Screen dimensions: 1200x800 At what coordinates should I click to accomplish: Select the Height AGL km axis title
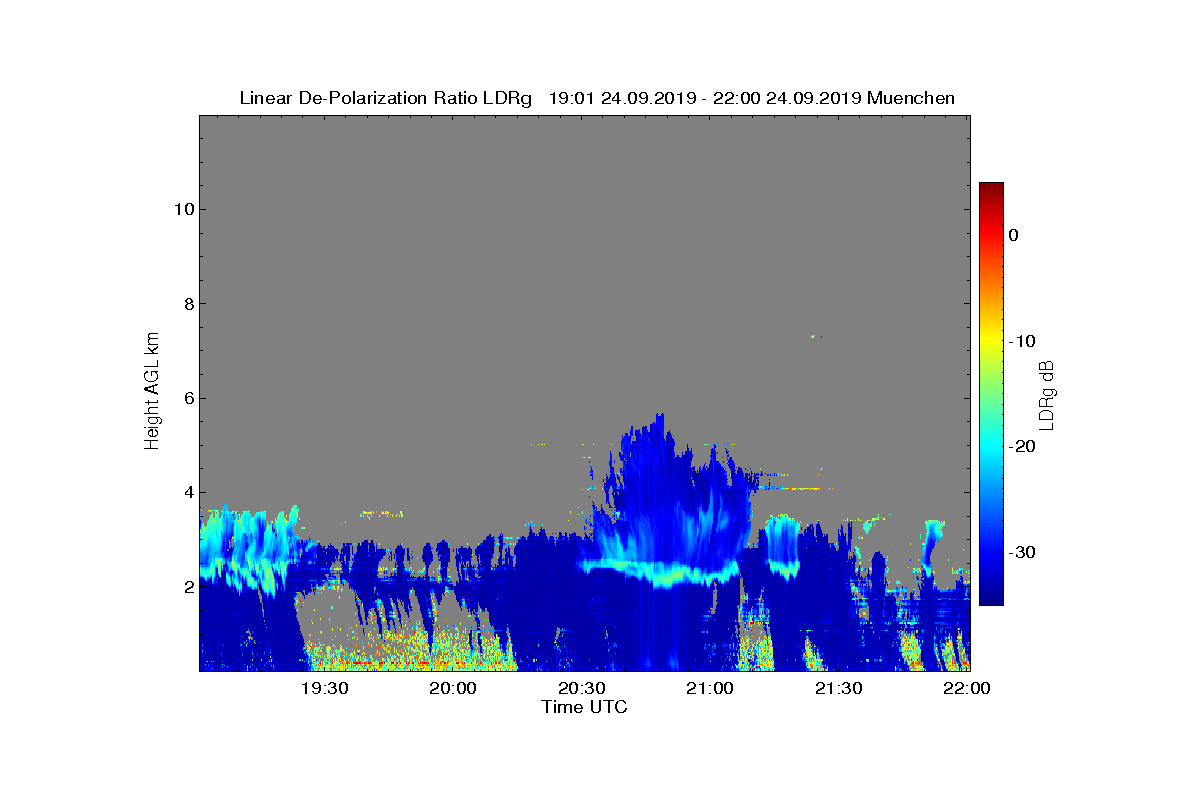click(152, 391)
